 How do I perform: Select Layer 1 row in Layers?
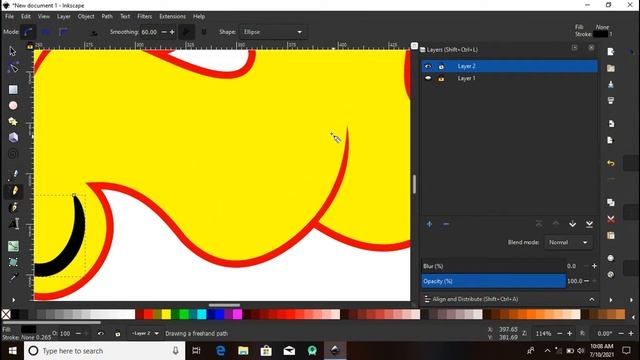tap(509, 78)
